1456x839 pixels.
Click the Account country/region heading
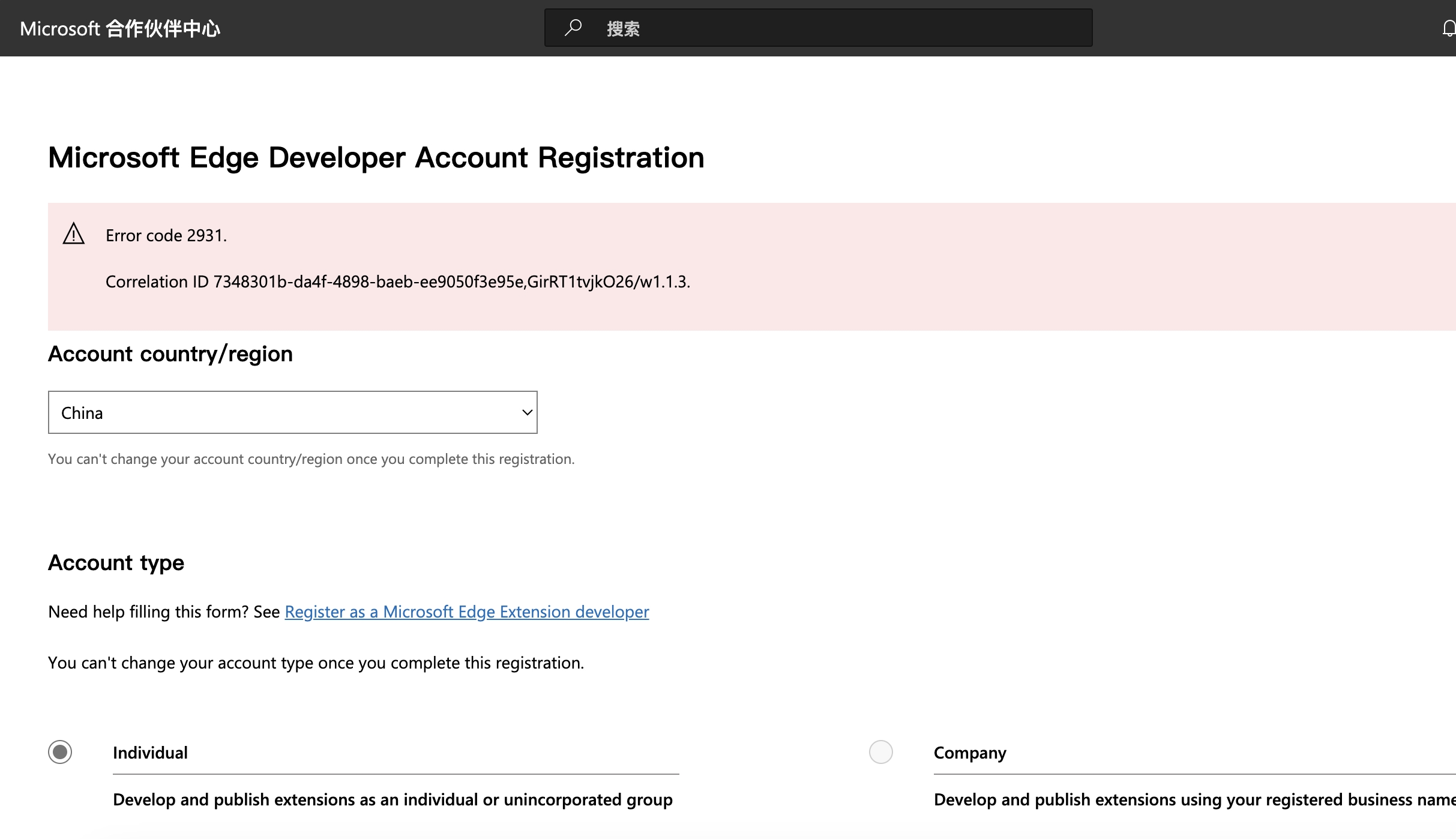tap(170, 353)
